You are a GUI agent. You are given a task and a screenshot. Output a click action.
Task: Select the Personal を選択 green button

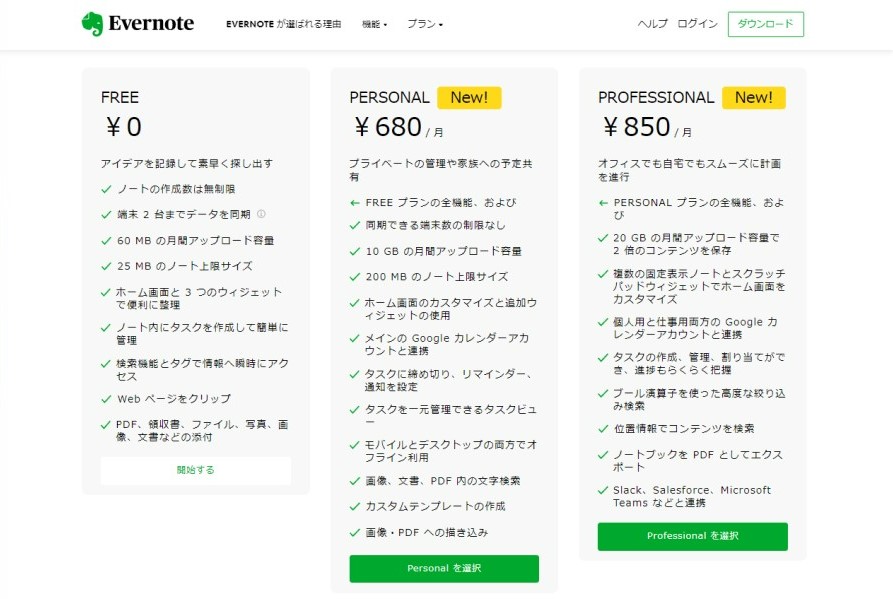coord(444,568)
